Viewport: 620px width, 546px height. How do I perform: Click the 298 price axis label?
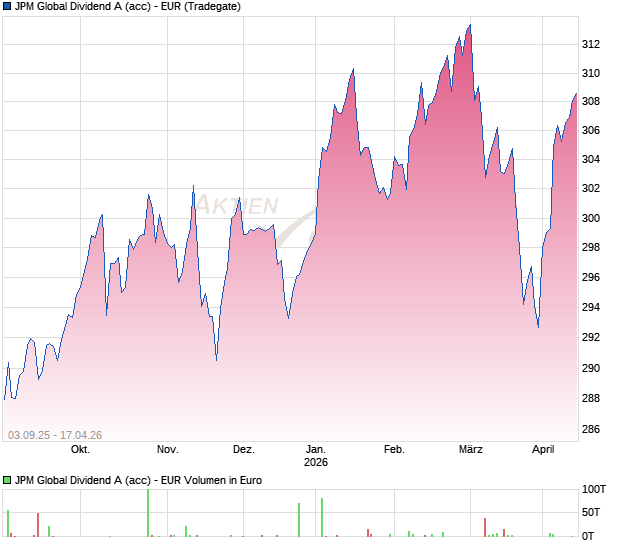591,247
